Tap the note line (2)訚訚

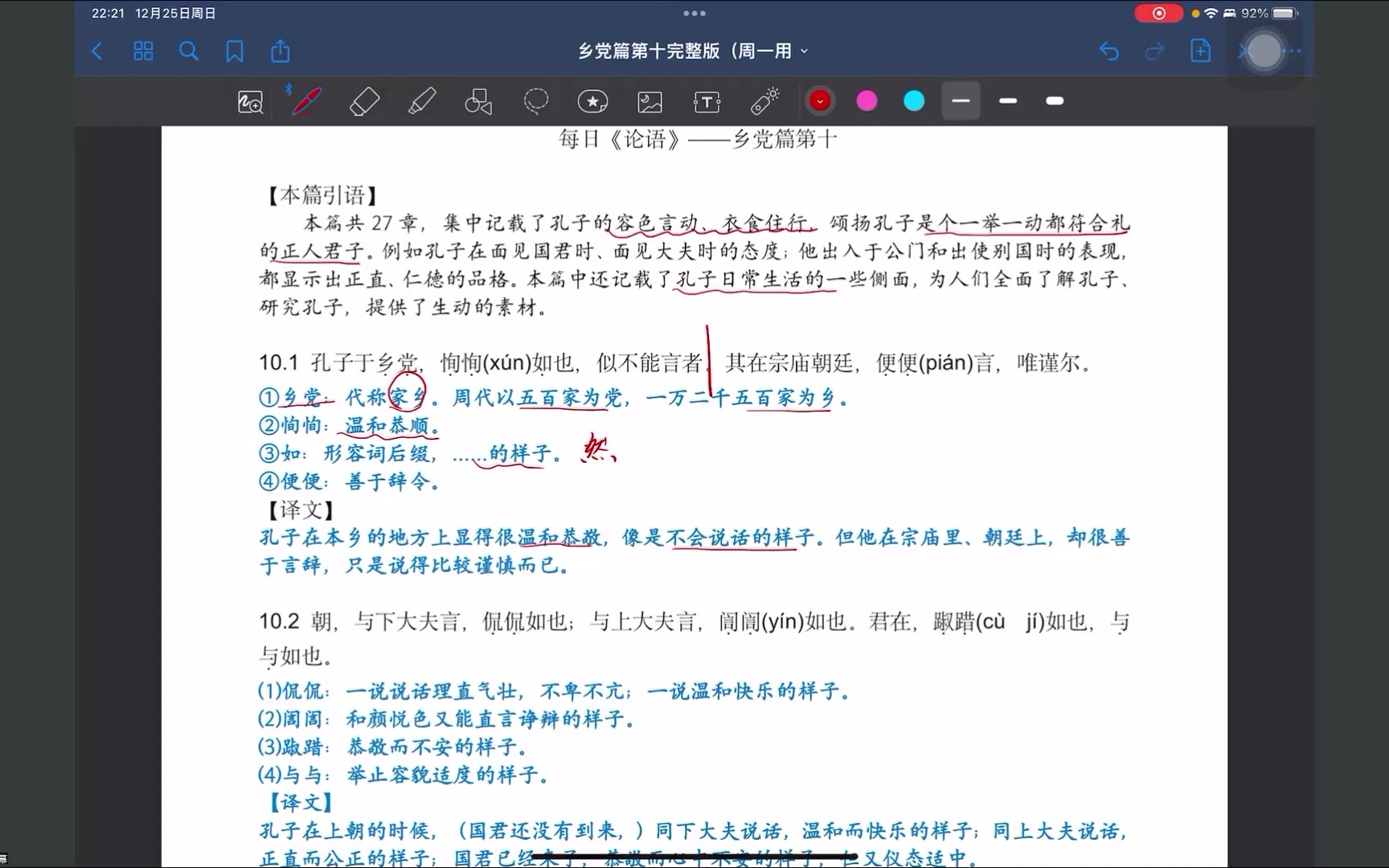[x=446, y=719]
